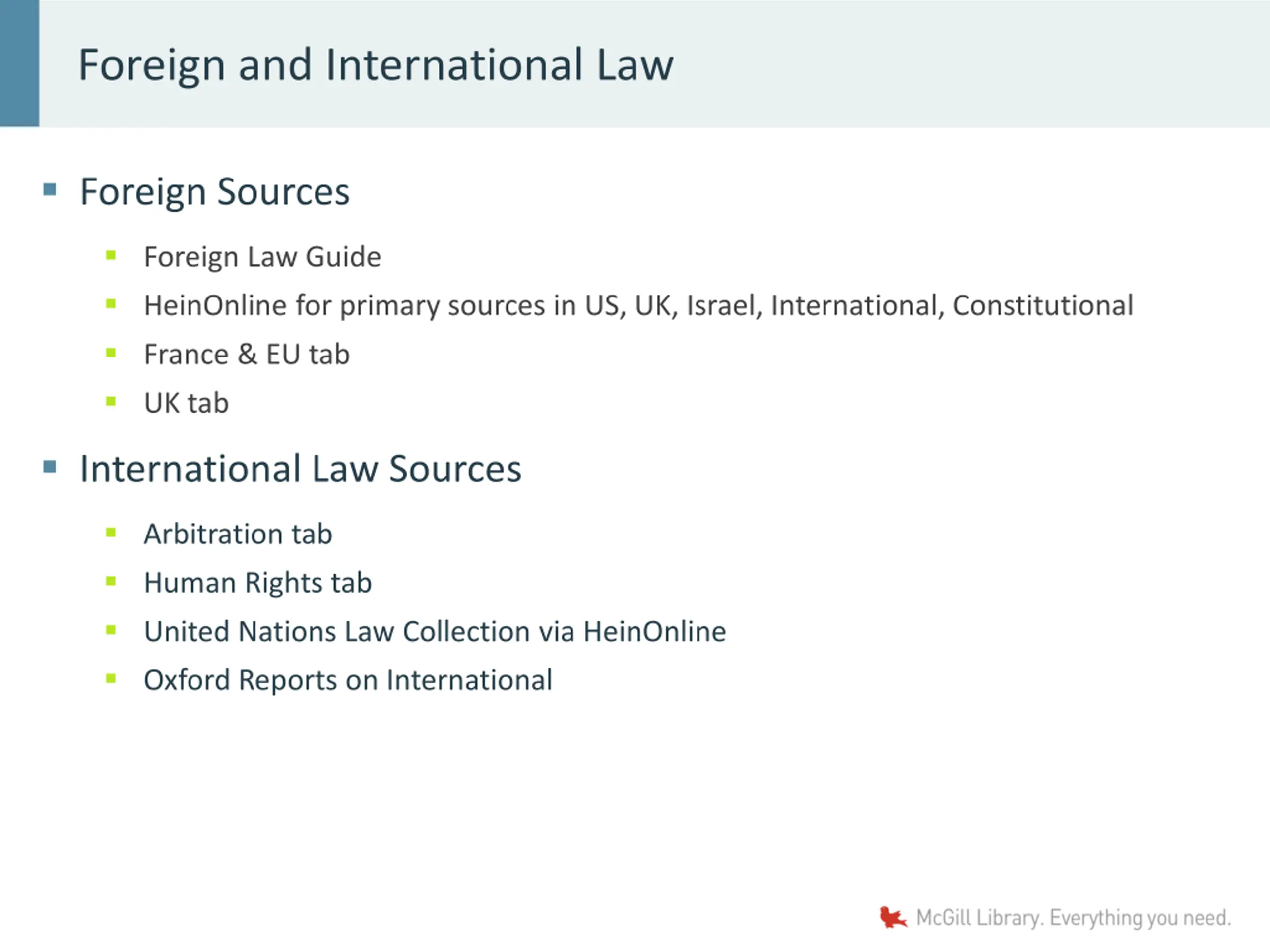1270x952 pixels.
Task: Click the HeinOnline primary sources line
Action: point(638,306)
